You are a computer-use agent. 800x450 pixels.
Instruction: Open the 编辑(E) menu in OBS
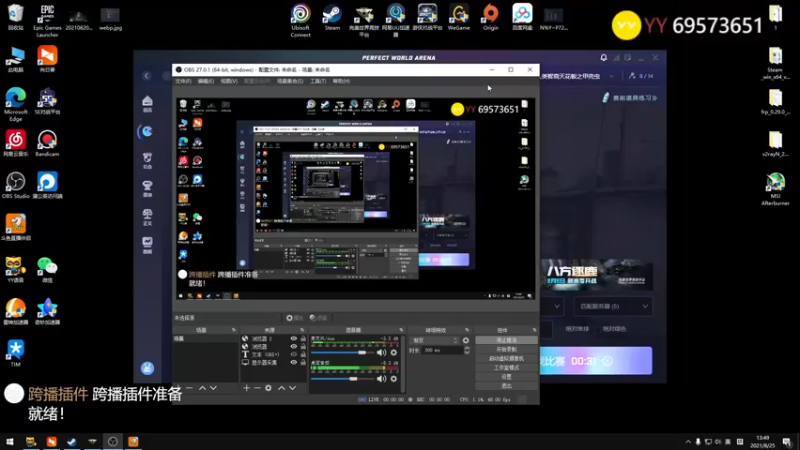click(x=206, y=81)
